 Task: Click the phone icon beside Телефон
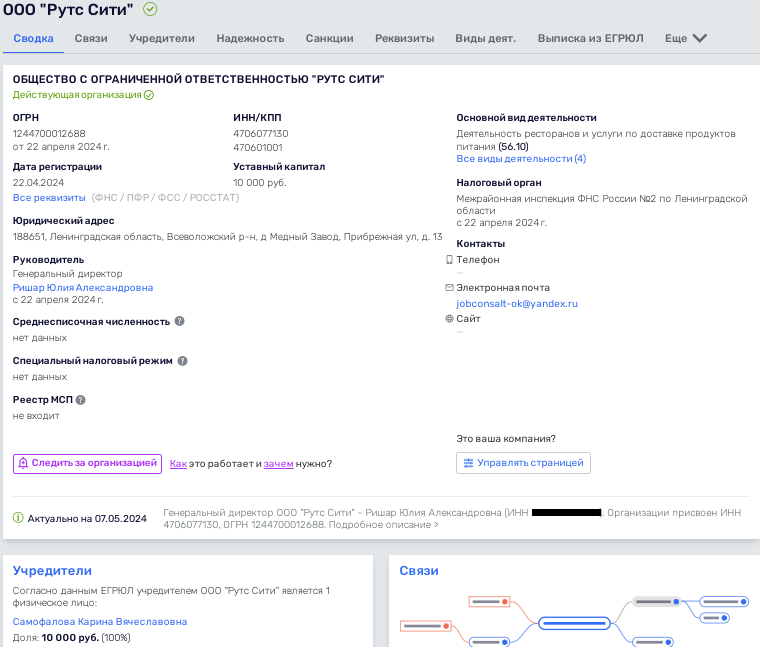(449, 260)
